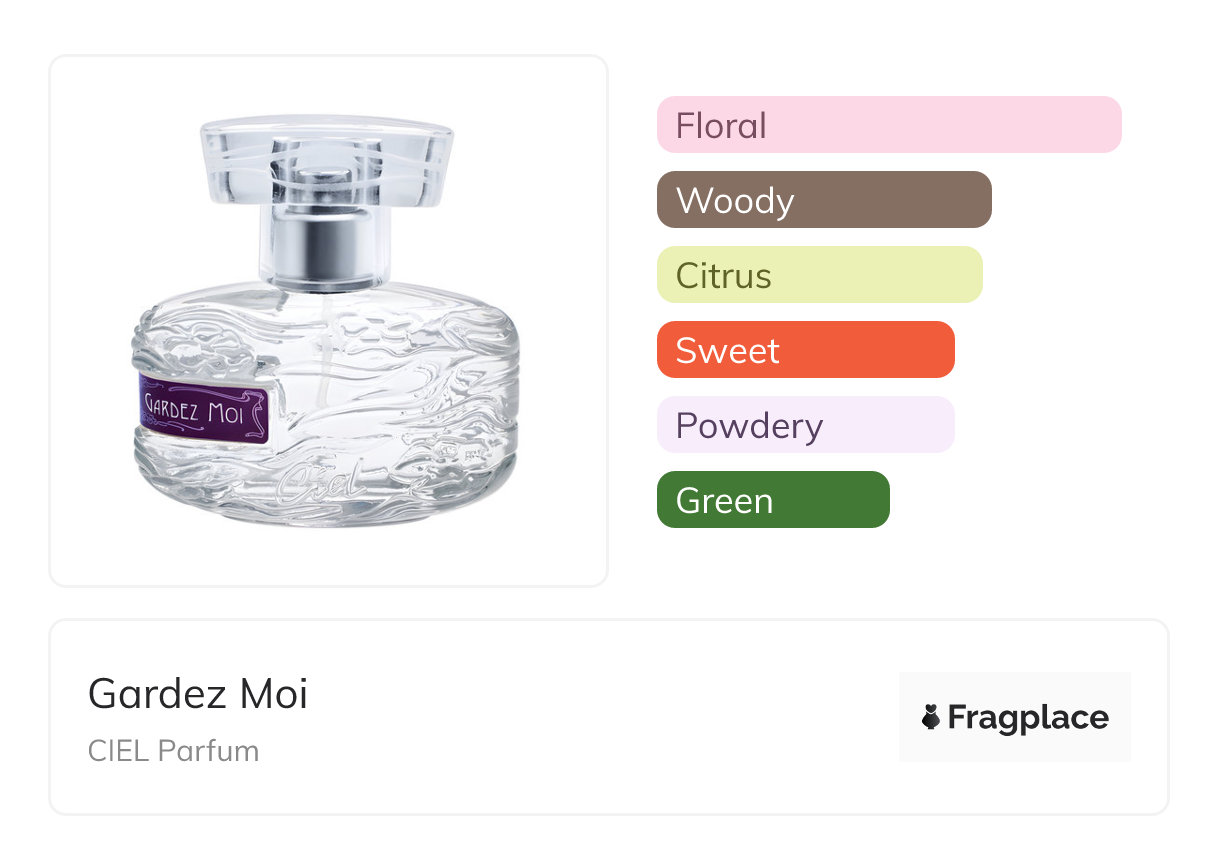This screenshot has height=864, width=1218.
Task: Select the Woody accord bar
Action: [824, 200]
